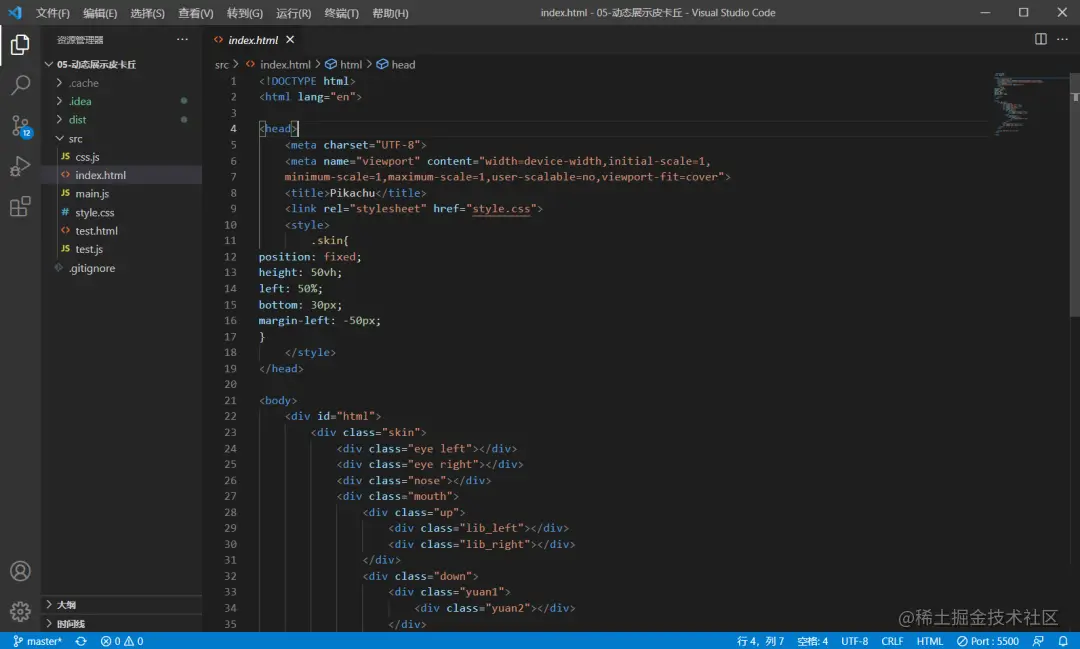Change CRLF end of line sequence
Image resolution: width=1080 pixels, height=649 pixels.
[892, 641]
